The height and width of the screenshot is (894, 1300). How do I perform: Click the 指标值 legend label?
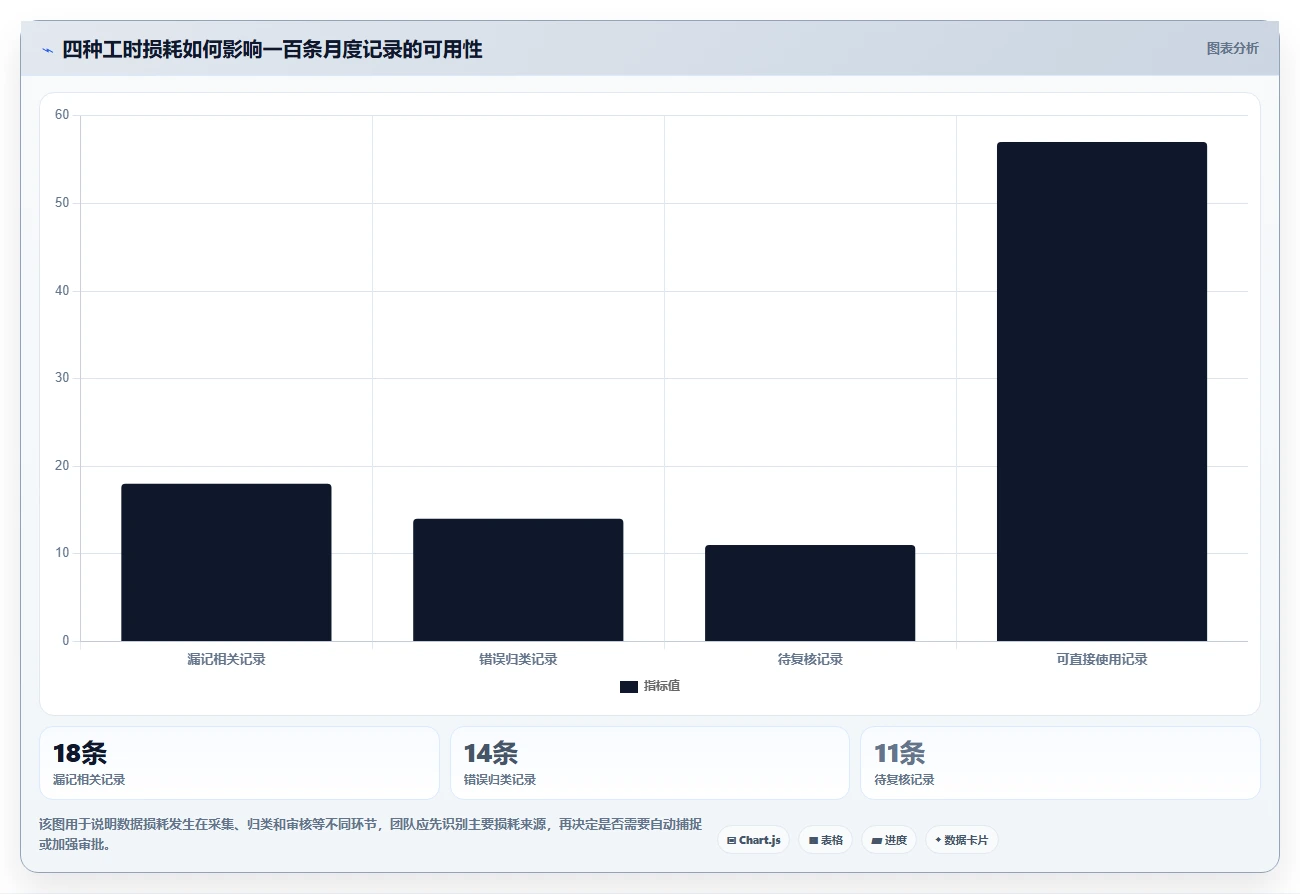[x=662, y=686]
